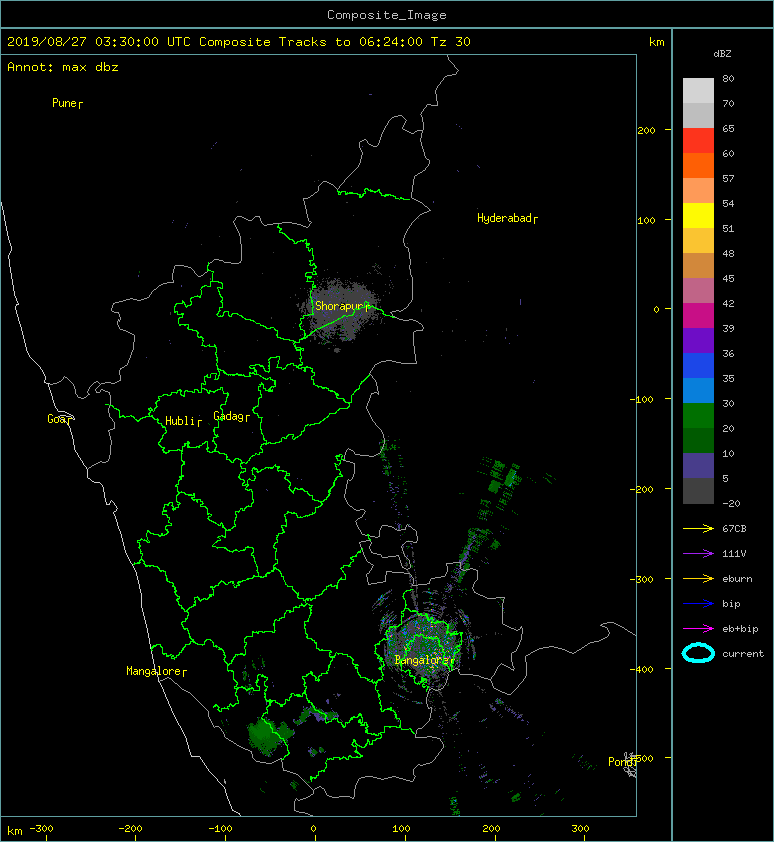Click the 'Annot: max dbz' annotation label
The image size is (774, 842).
coord(63,67)
